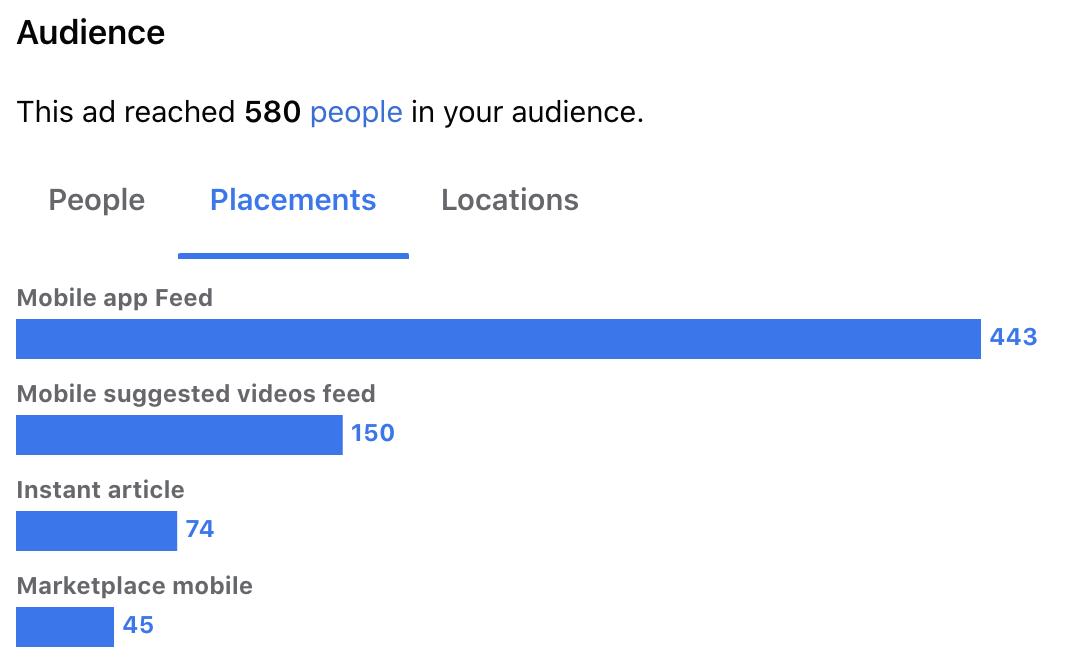This screenshot has width=1084, height=658.
Task: Select the 74 reach value
Action: click(200, 529)
